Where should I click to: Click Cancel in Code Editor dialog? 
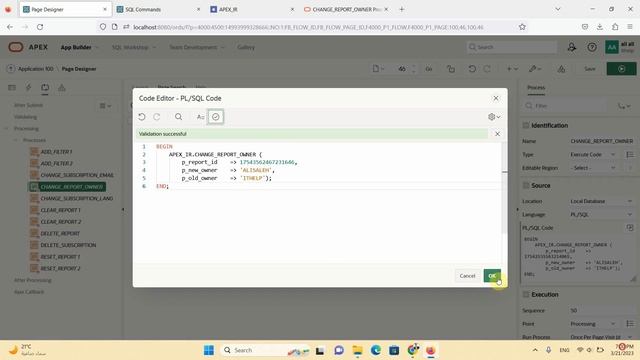point(467,276)
